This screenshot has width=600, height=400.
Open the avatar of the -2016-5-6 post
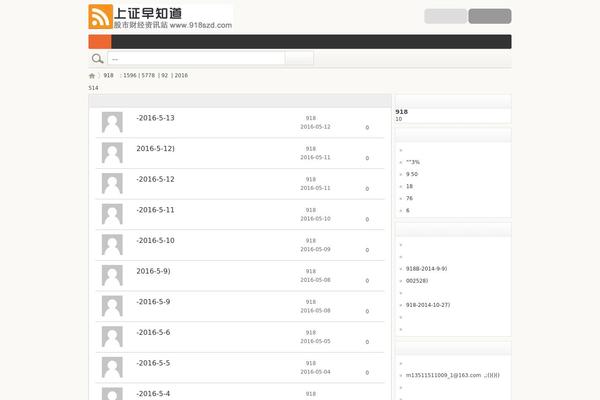click(112, 336)
